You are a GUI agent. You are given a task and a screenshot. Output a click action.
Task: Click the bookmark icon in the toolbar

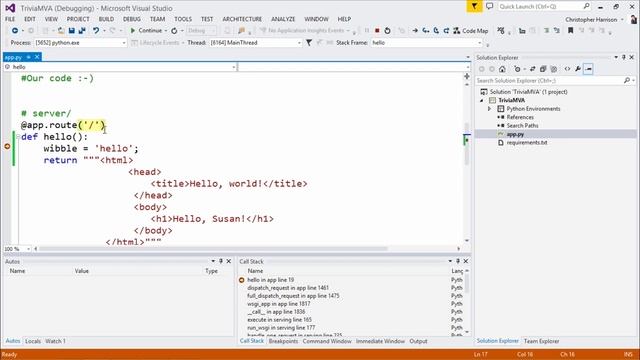tap(570, 31)
